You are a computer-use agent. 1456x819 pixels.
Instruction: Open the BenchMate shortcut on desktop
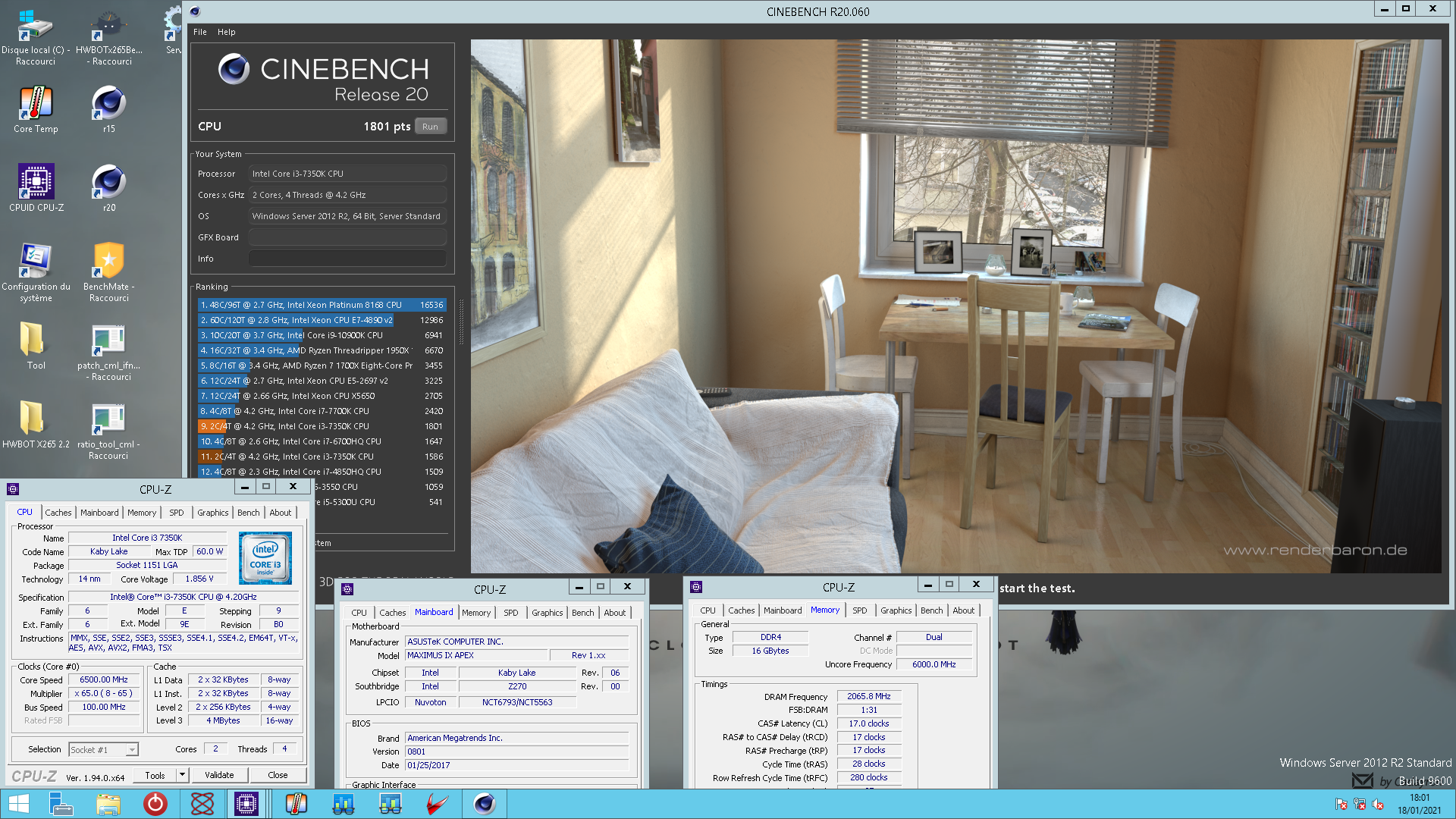[108, 272]
